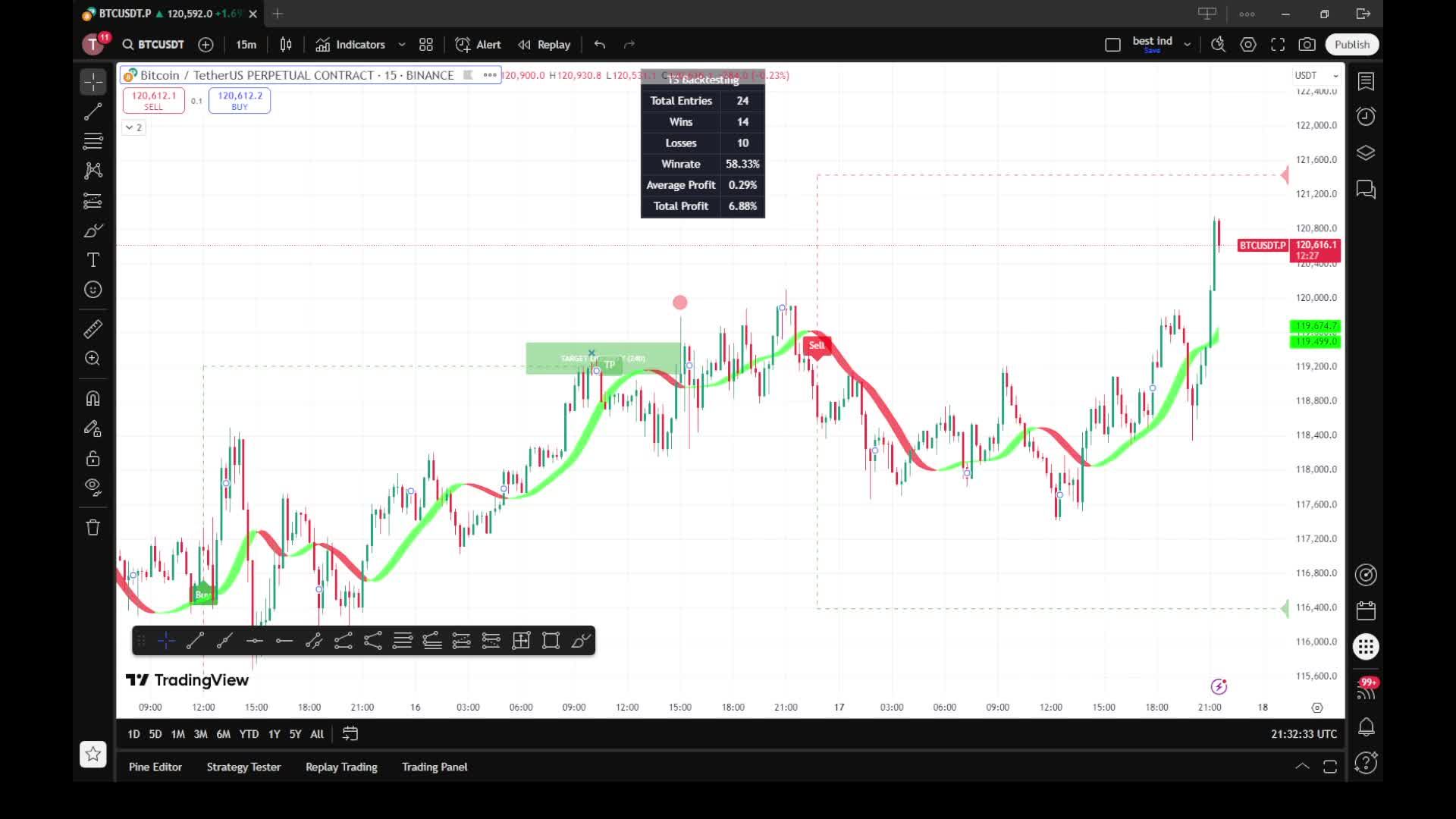This screenshot has height=819, width=1456.
Task: Create a new Alert
Action: (478, 45)
